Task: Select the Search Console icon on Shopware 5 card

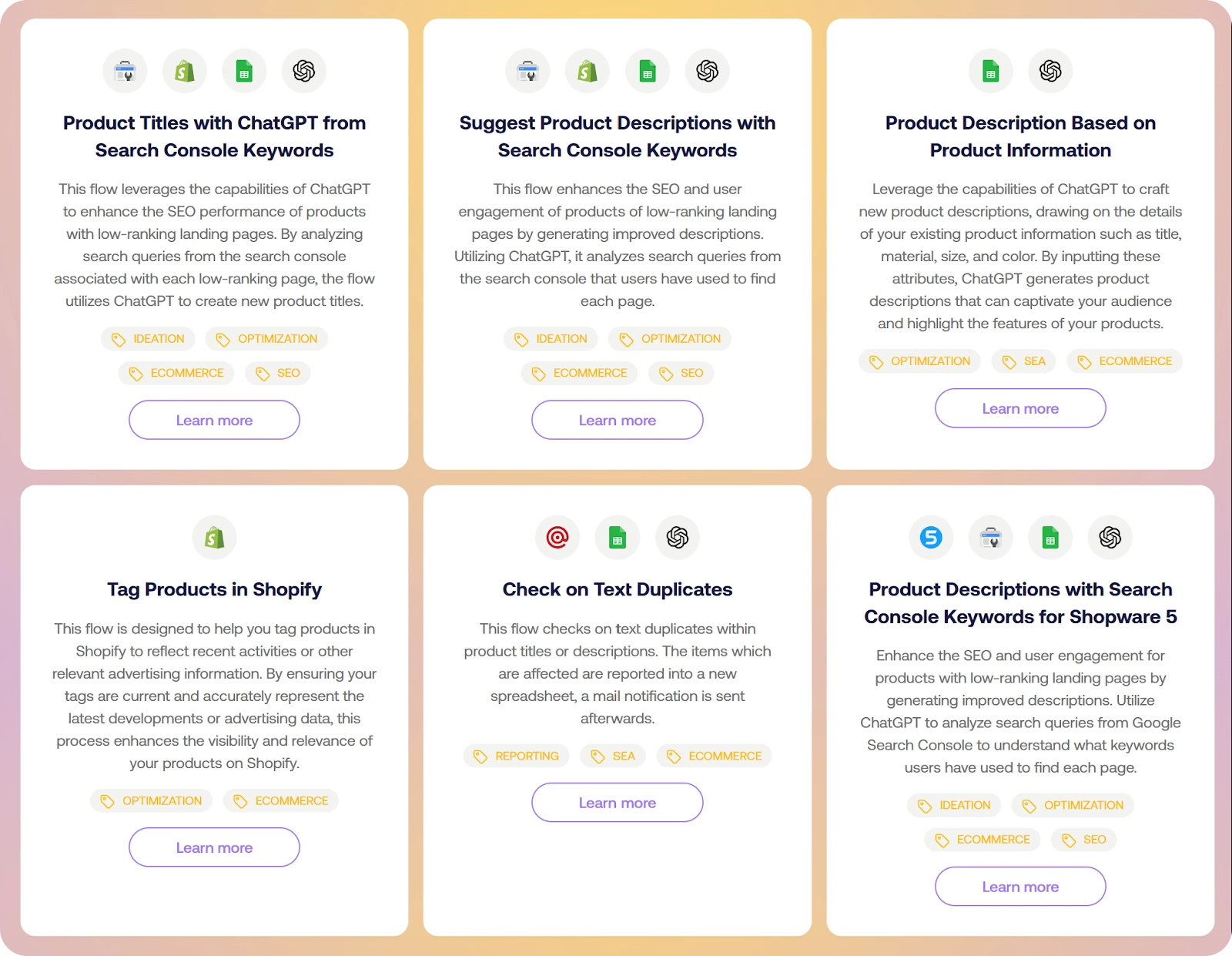Action: [990, 538]
